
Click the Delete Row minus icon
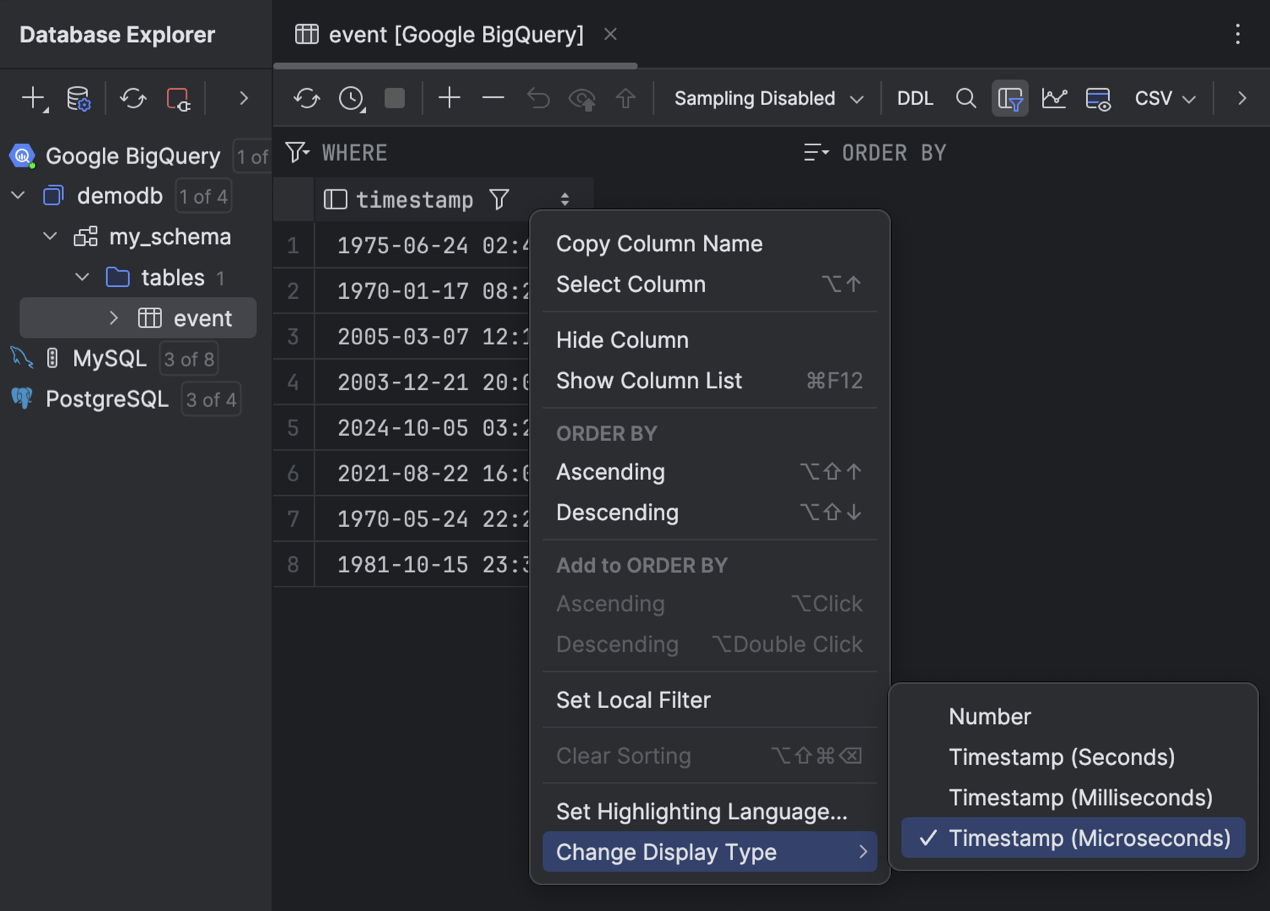pyautogui.click(x=493, y=98)
